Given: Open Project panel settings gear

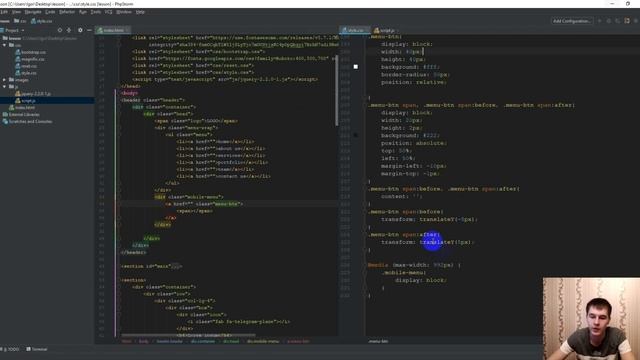Looking at the screenshot, I should pos(80,30).
